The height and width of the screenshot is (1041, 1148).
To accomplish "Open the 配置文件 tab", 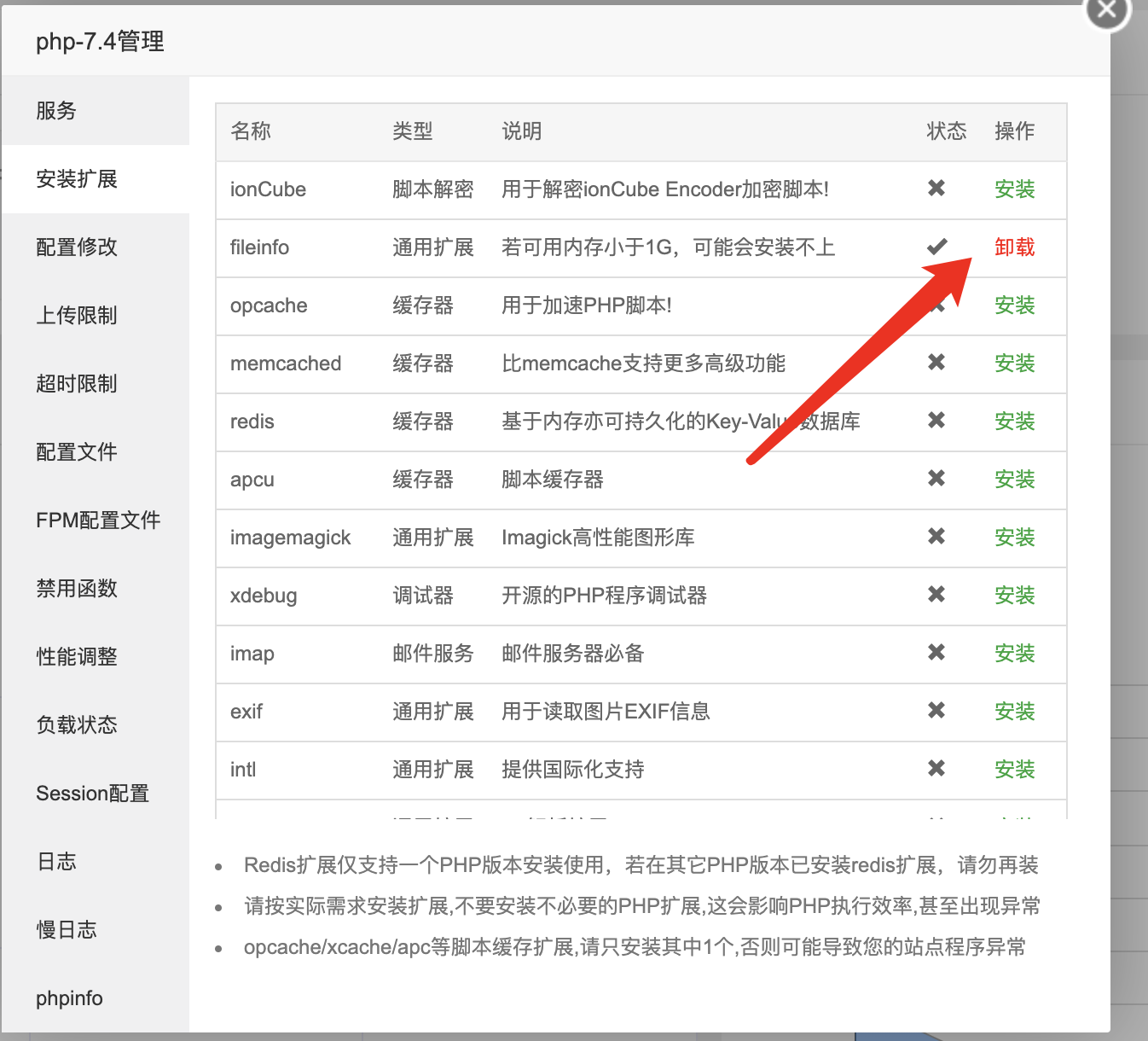I will tap(96, 452).
